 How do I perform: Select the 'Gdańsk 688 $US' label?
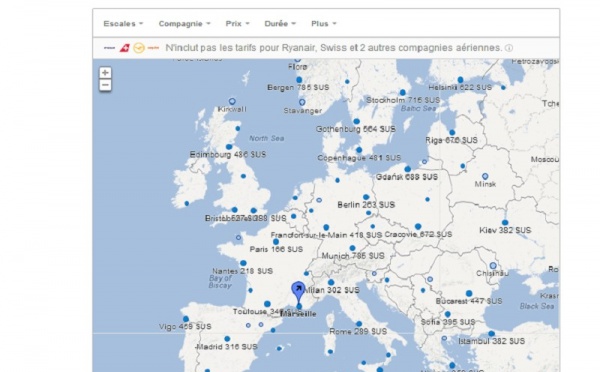[x=407, y=177]
